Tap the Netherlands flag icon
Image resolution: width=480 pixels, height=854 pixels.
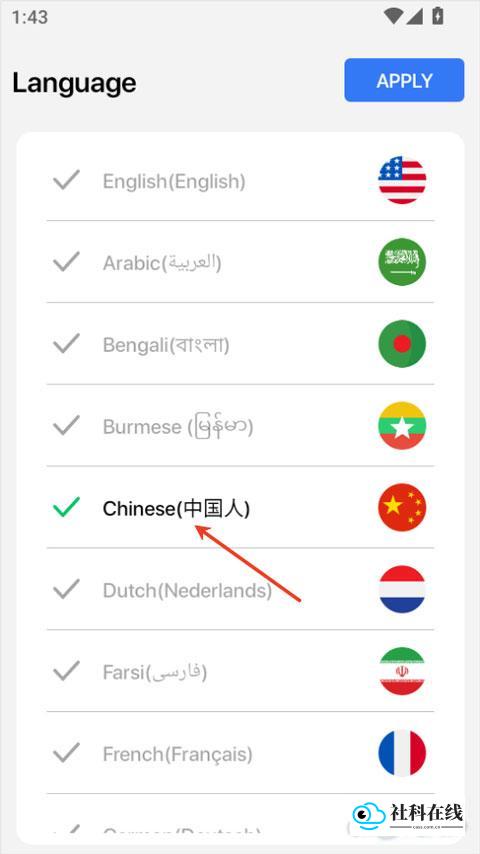[x=402, y=589]
